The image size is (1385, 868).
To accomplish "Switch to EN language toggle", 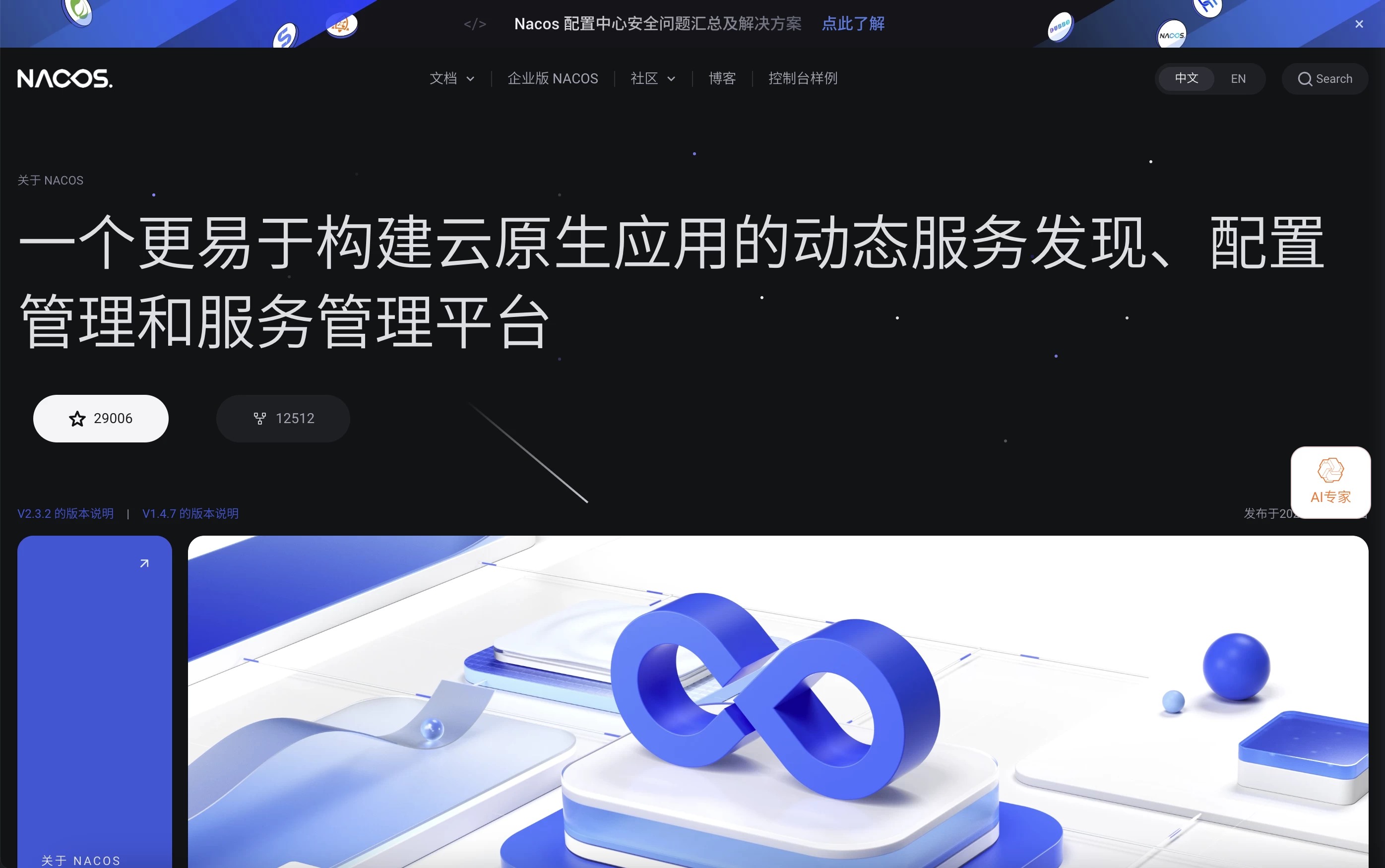I will click(1238, 78).
